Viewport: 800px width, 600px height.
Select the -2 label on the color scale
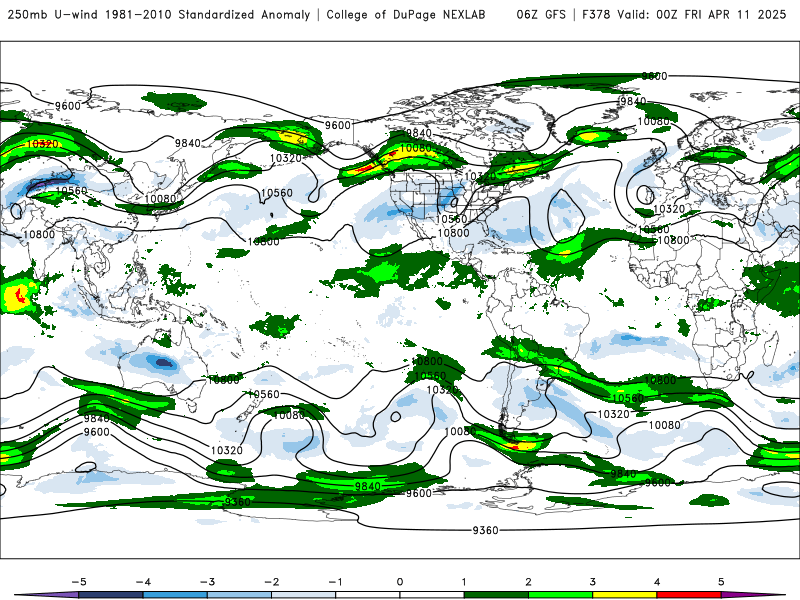click(x=271, y=582)
